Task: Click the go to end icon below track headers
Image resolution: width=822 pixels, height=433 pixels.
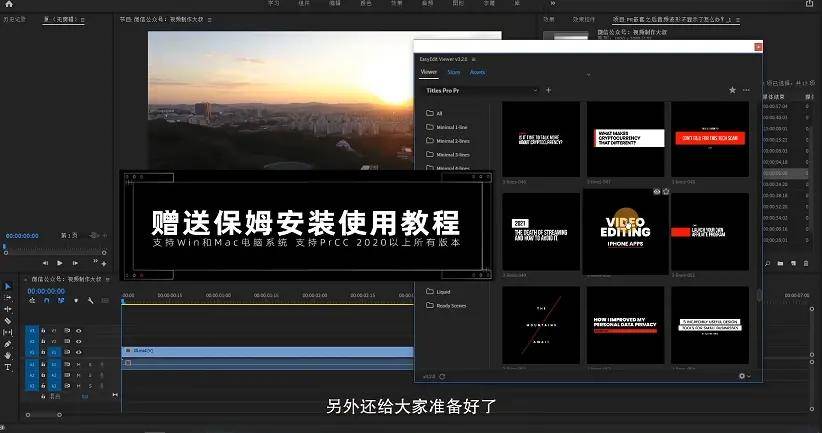Action: [x=115, y=395]
